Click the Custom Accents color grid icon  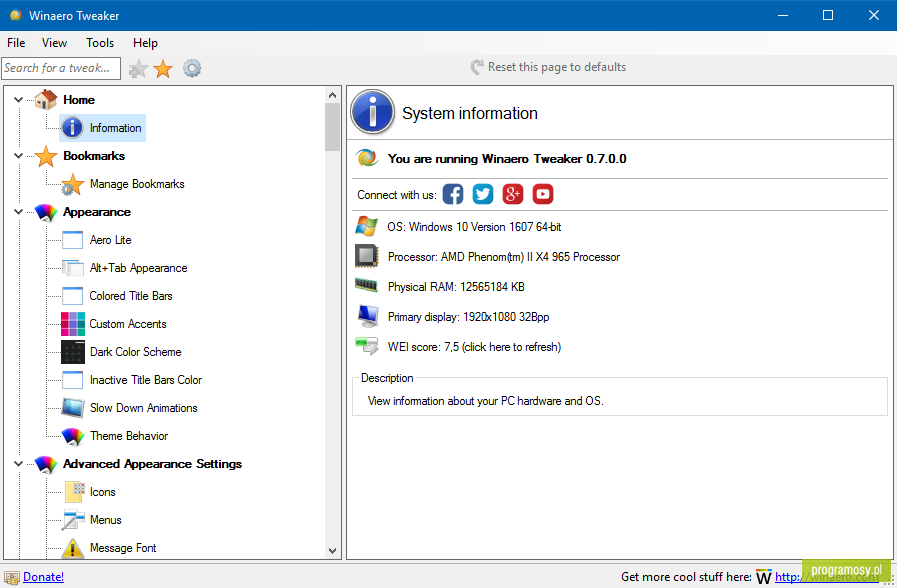[x=73, y=324]
